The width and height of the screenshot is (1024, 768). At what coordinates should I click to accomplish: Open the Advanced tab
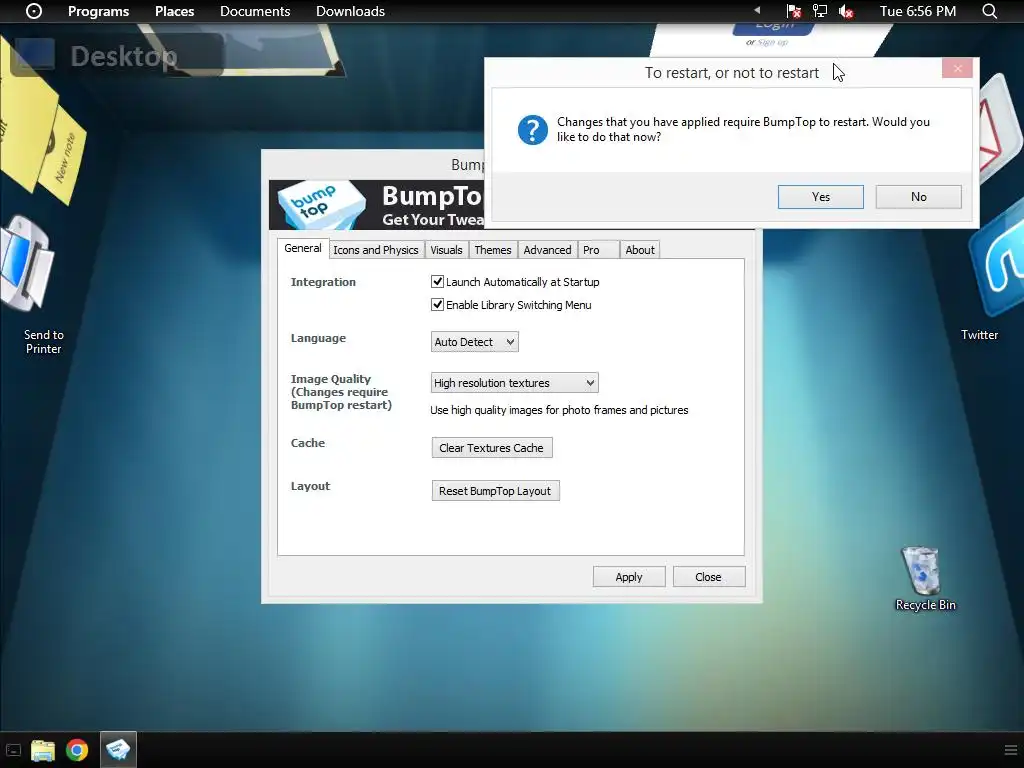tap(547, 250)
